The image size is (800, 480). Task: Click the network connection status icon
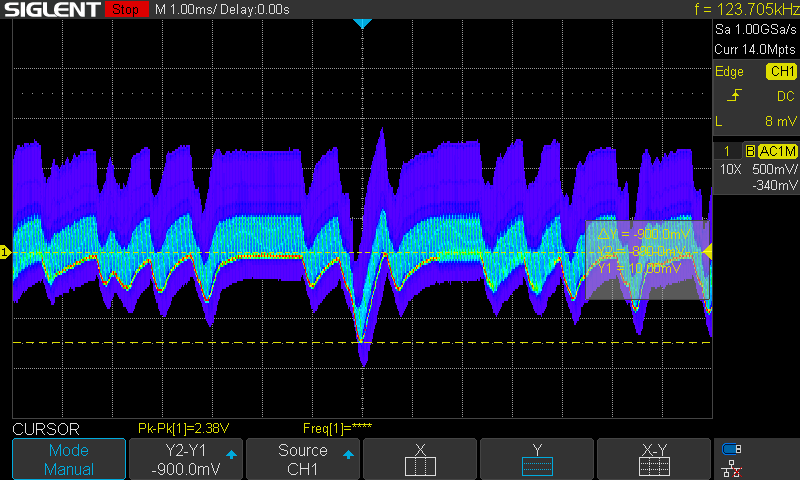pyautogui.click(x=732, y=458)
